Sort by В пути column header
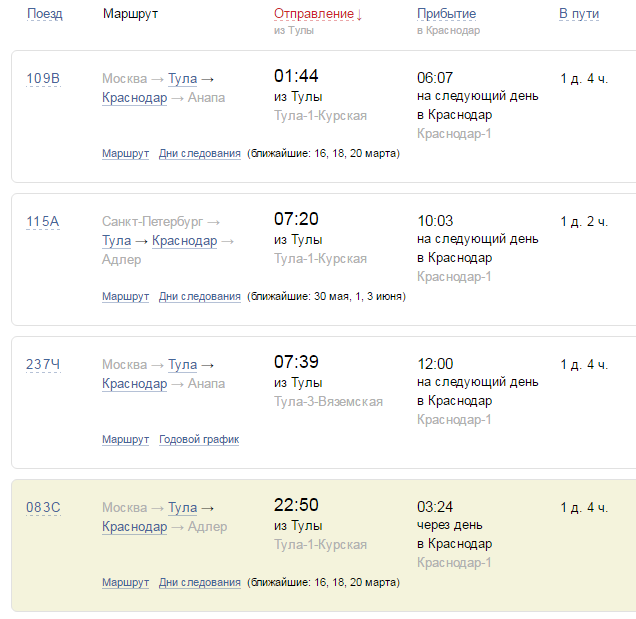Viewport: 636px width, 619px height. pos(579,14)
